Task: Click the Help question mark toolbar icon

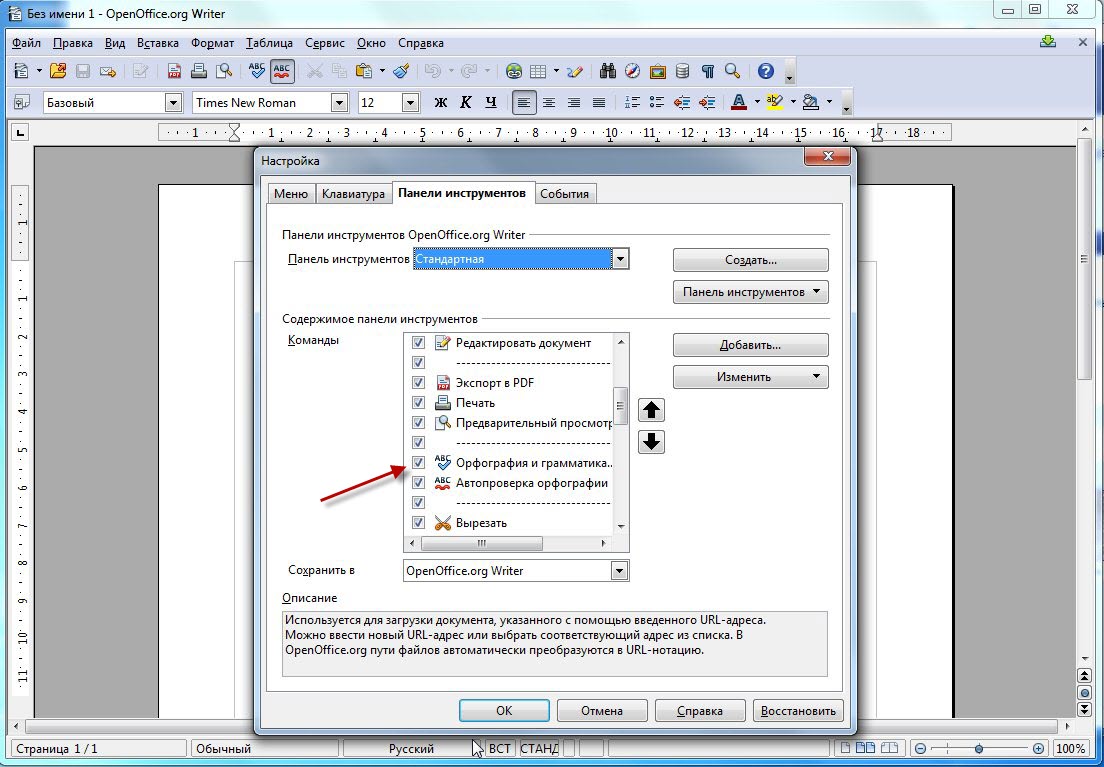Action: pyautogui.click(x=766, y=71)
